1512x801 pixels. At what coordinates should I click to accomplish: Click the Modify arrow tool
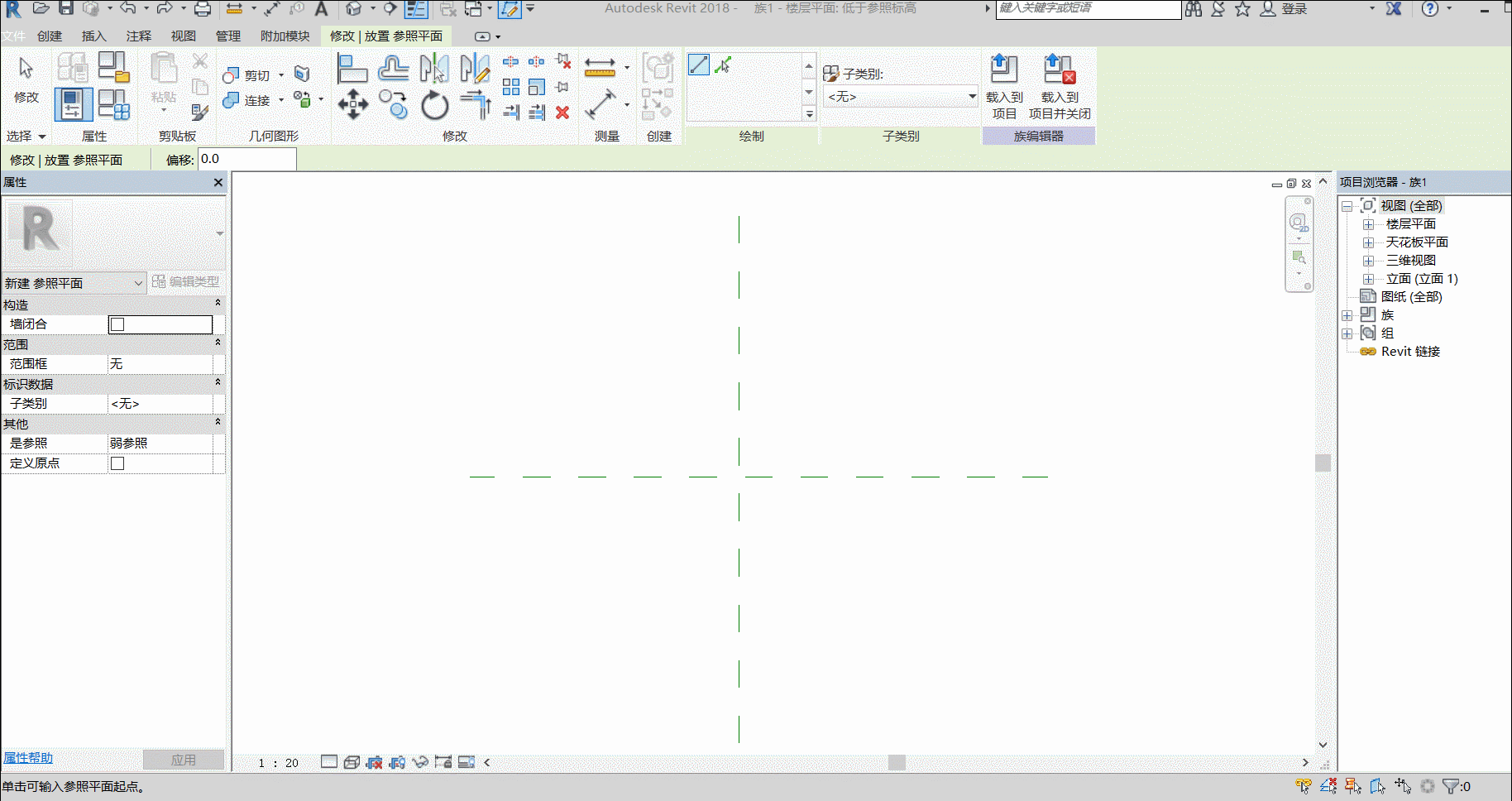[26, 79]
